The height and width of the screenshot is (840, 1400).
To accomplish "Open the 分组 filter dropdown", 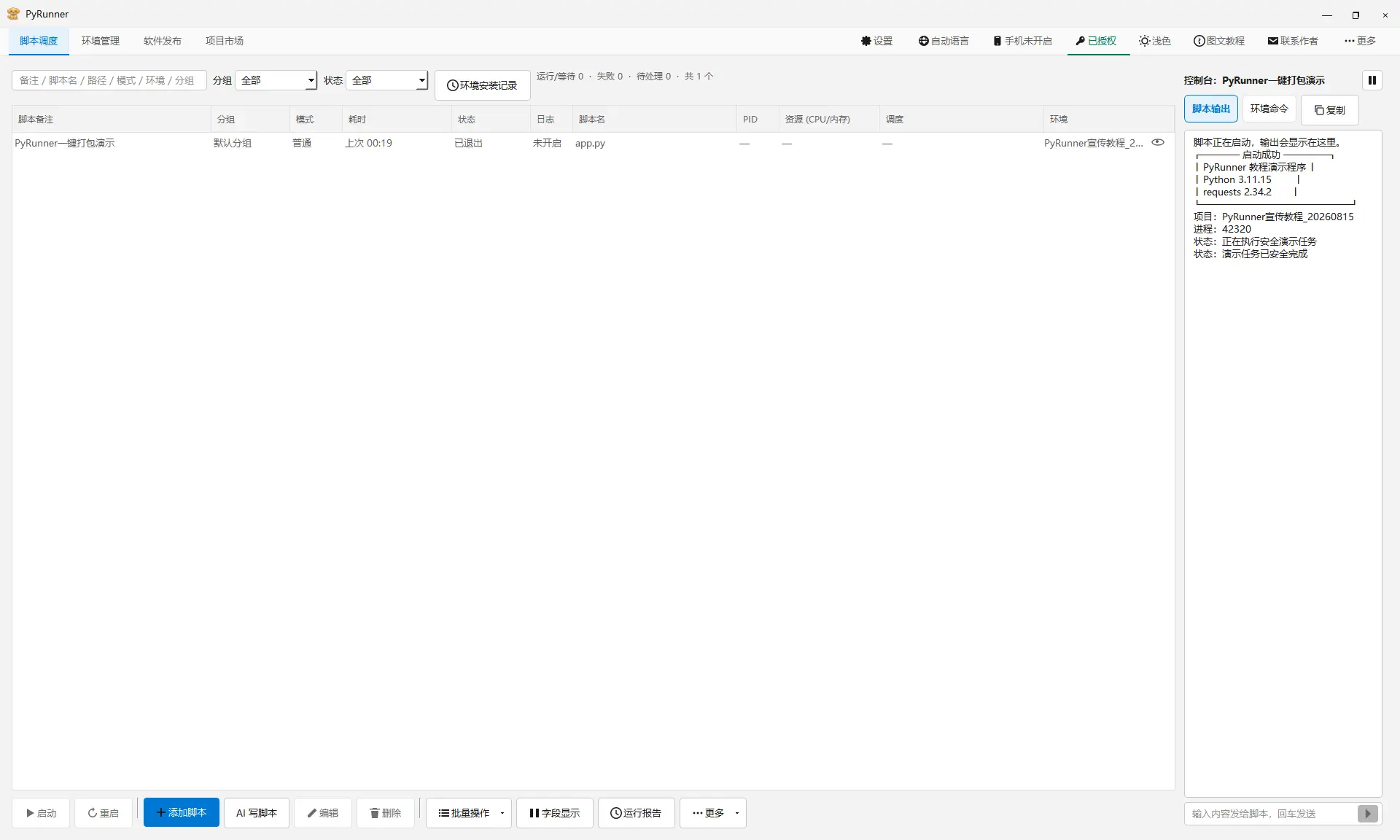I will (x=276, y=80).
